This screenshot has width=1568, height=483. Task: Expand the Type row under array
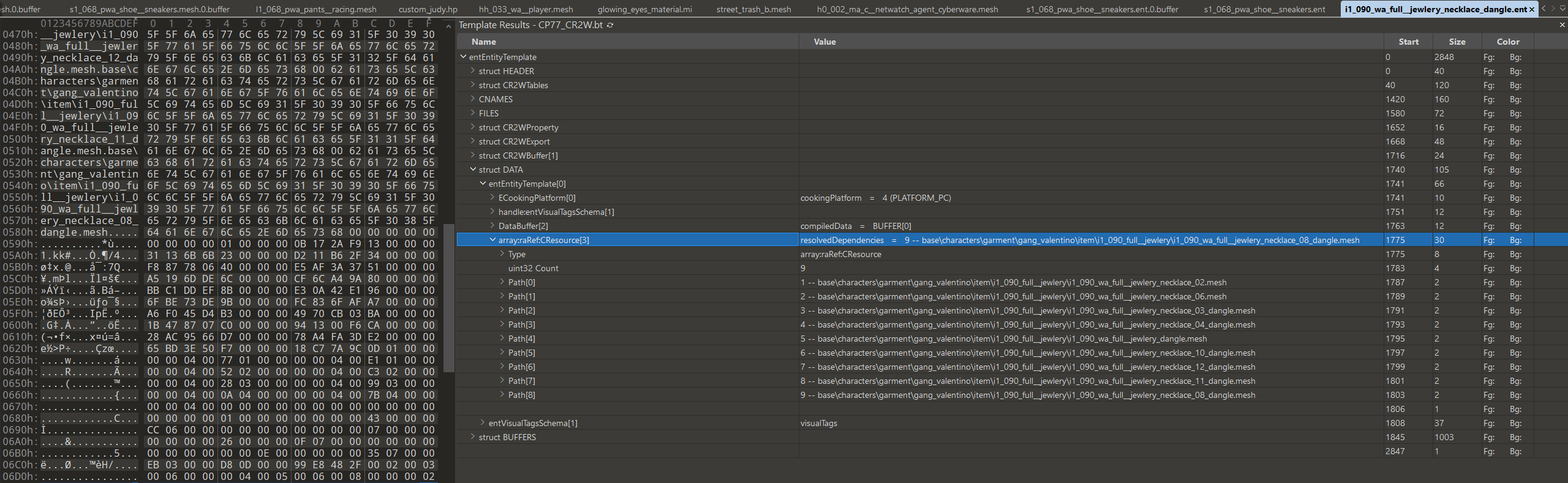[502, 254]
